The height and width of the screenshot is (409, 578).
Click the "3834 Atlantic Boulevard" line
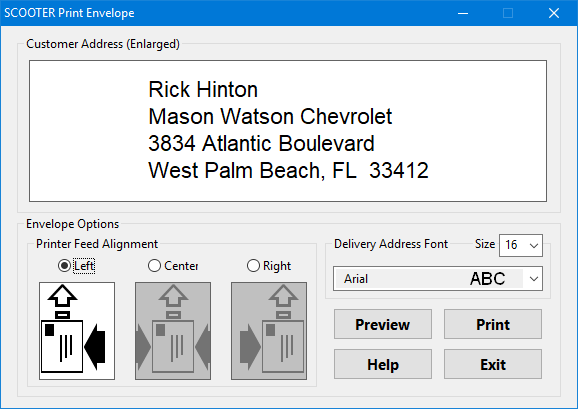click(261, 143)
